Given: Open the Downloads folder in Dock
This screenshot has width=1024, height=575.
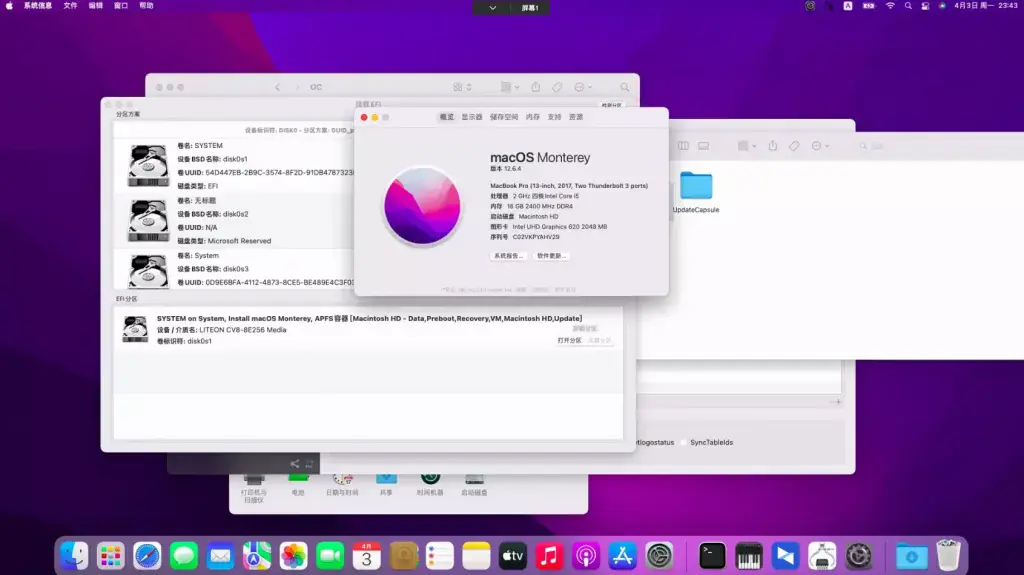Looking at the screenshot, I should click(912, 556).
